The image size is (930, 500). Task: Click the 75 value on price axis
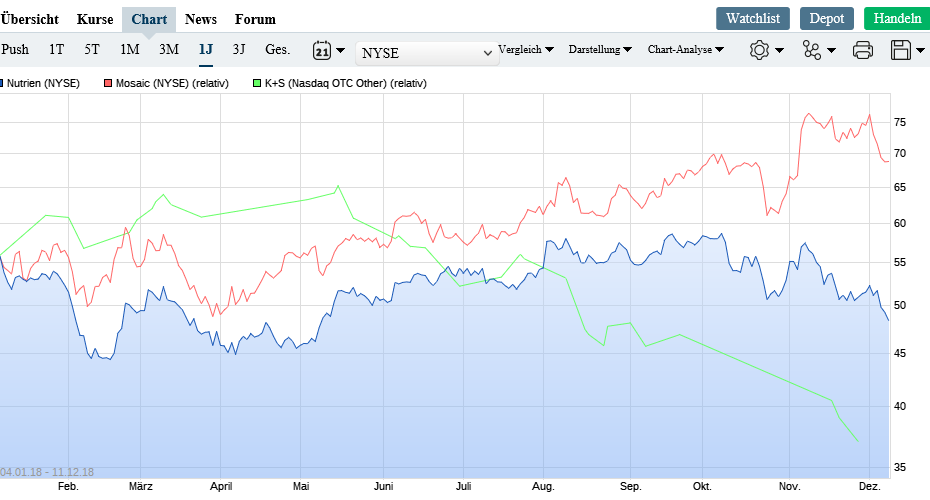click(x=900, y=122)
